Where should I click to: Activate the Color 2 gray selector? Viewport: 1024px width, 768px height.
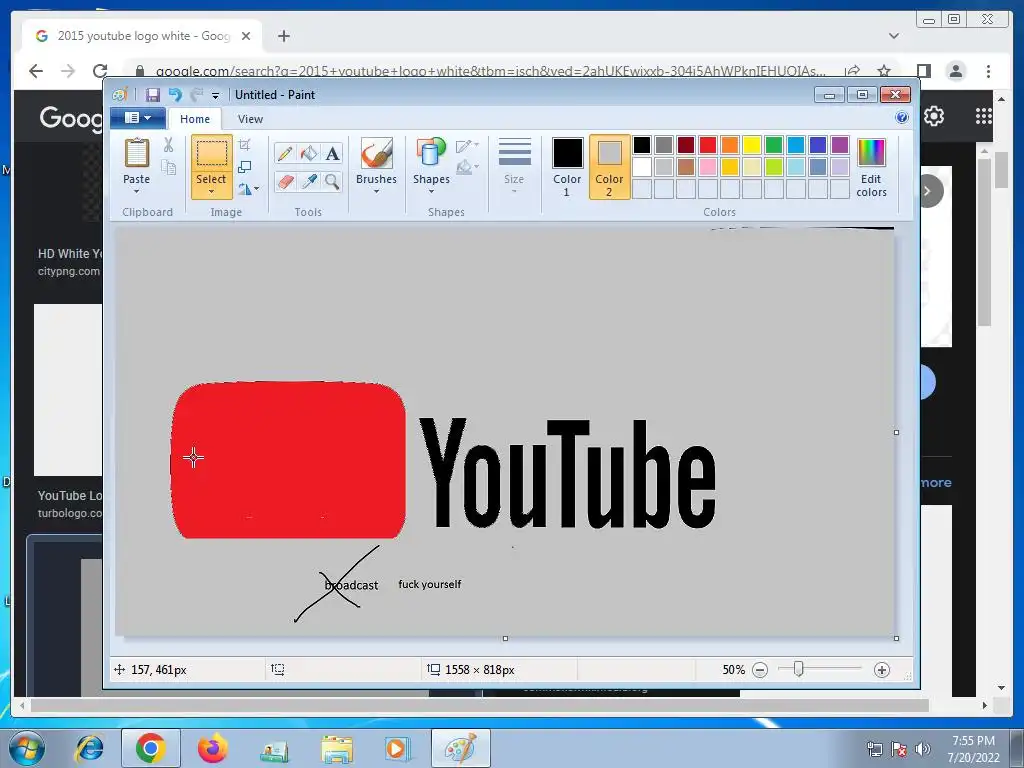pos(609,167)
